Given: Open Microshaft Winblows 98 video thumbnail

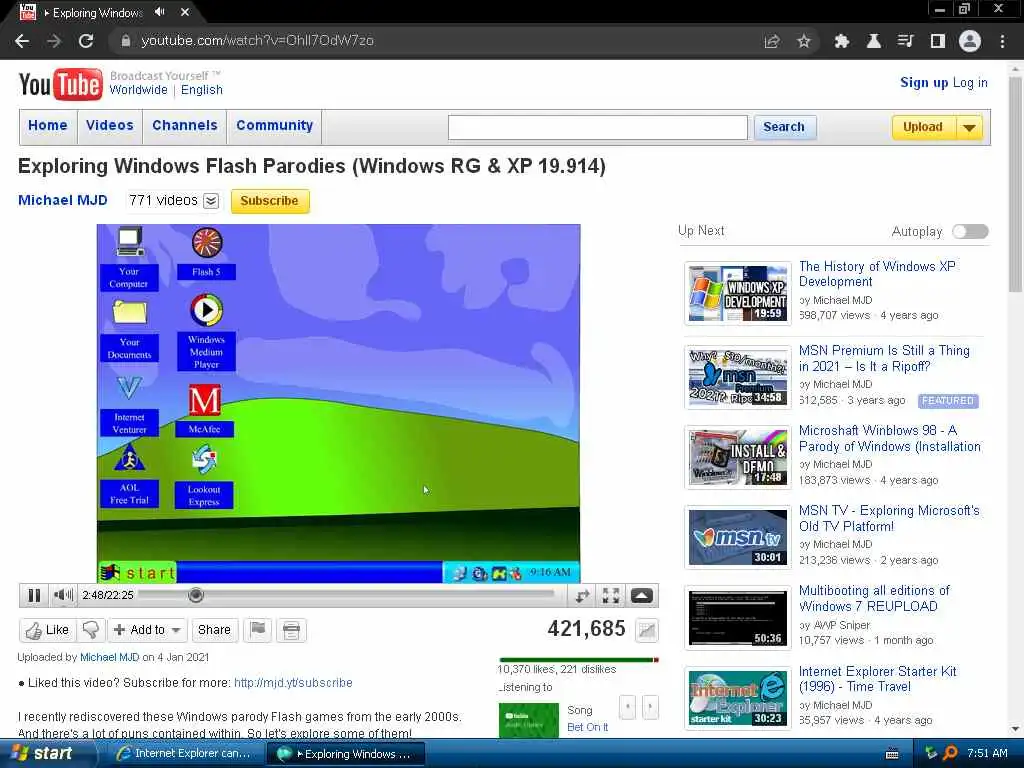Looking at the screenshot, I should tap(738, 457).
